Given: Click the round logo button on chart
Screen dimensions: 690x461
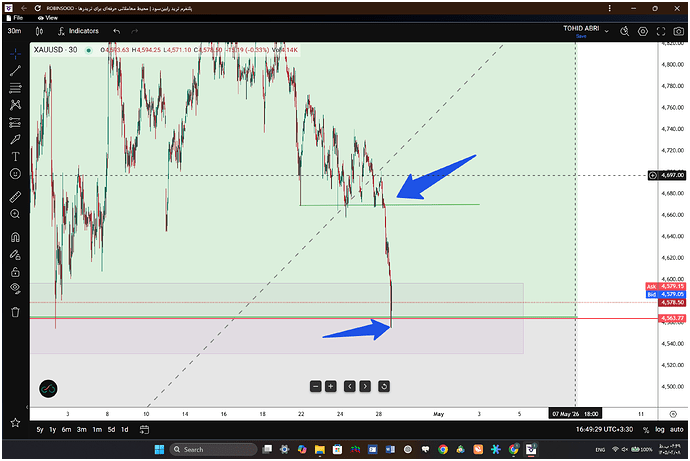Looking at the screenshot, I should [48, 389].
